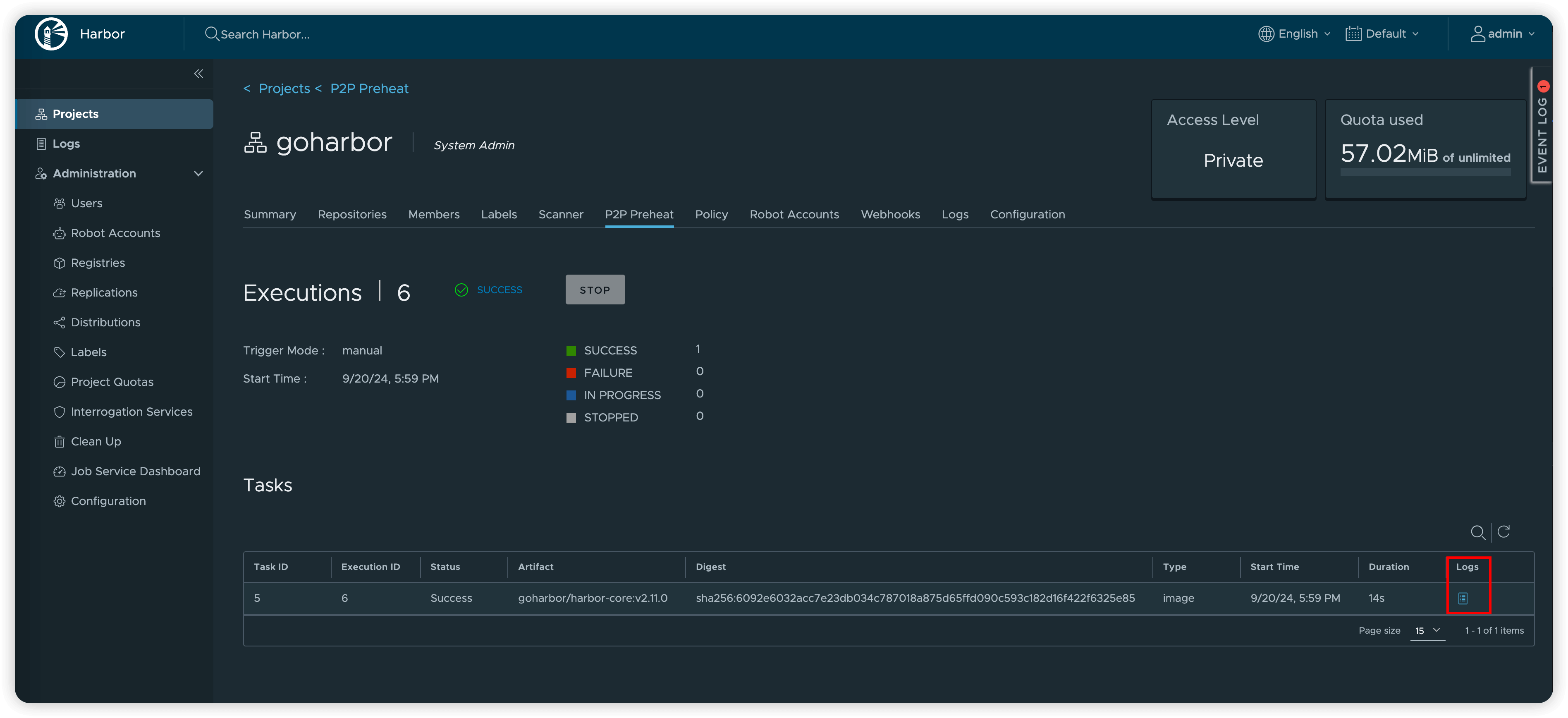Open Job Service Dashboard in sidebar

point(135,472)
